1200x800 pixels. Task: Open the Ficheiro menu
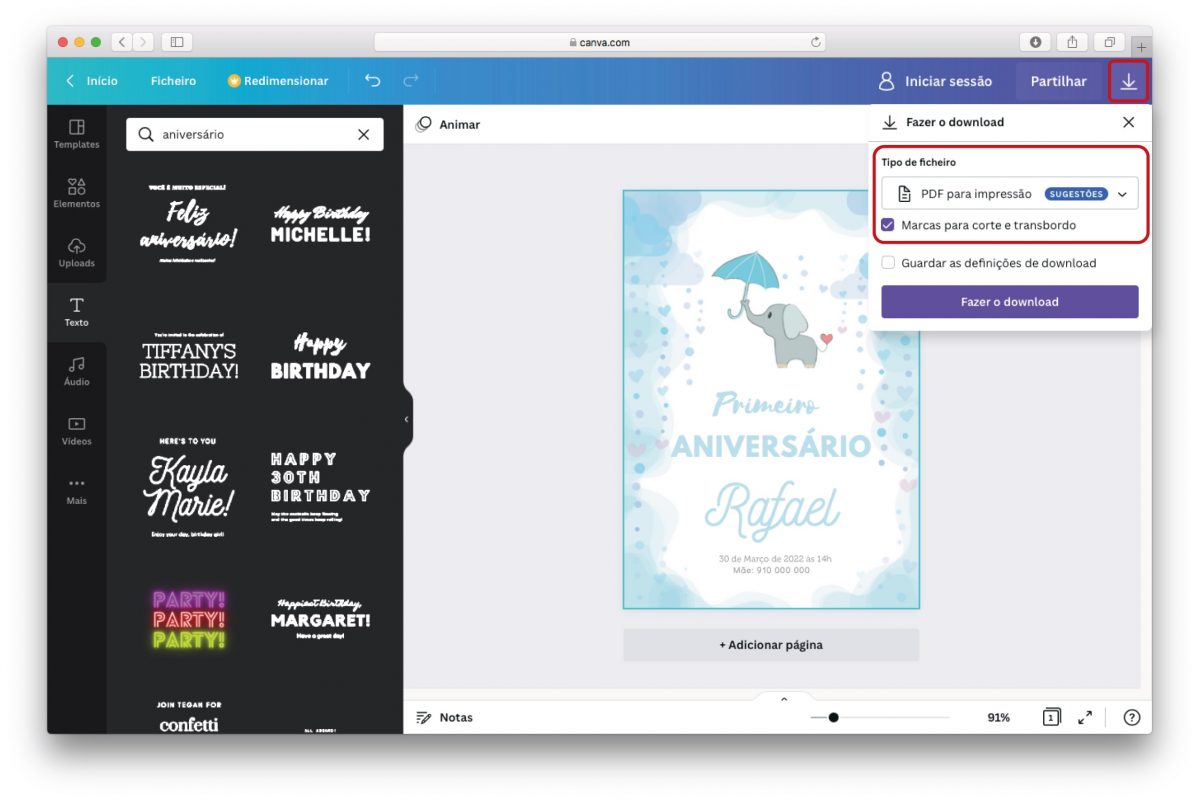[x=172, y=81]
